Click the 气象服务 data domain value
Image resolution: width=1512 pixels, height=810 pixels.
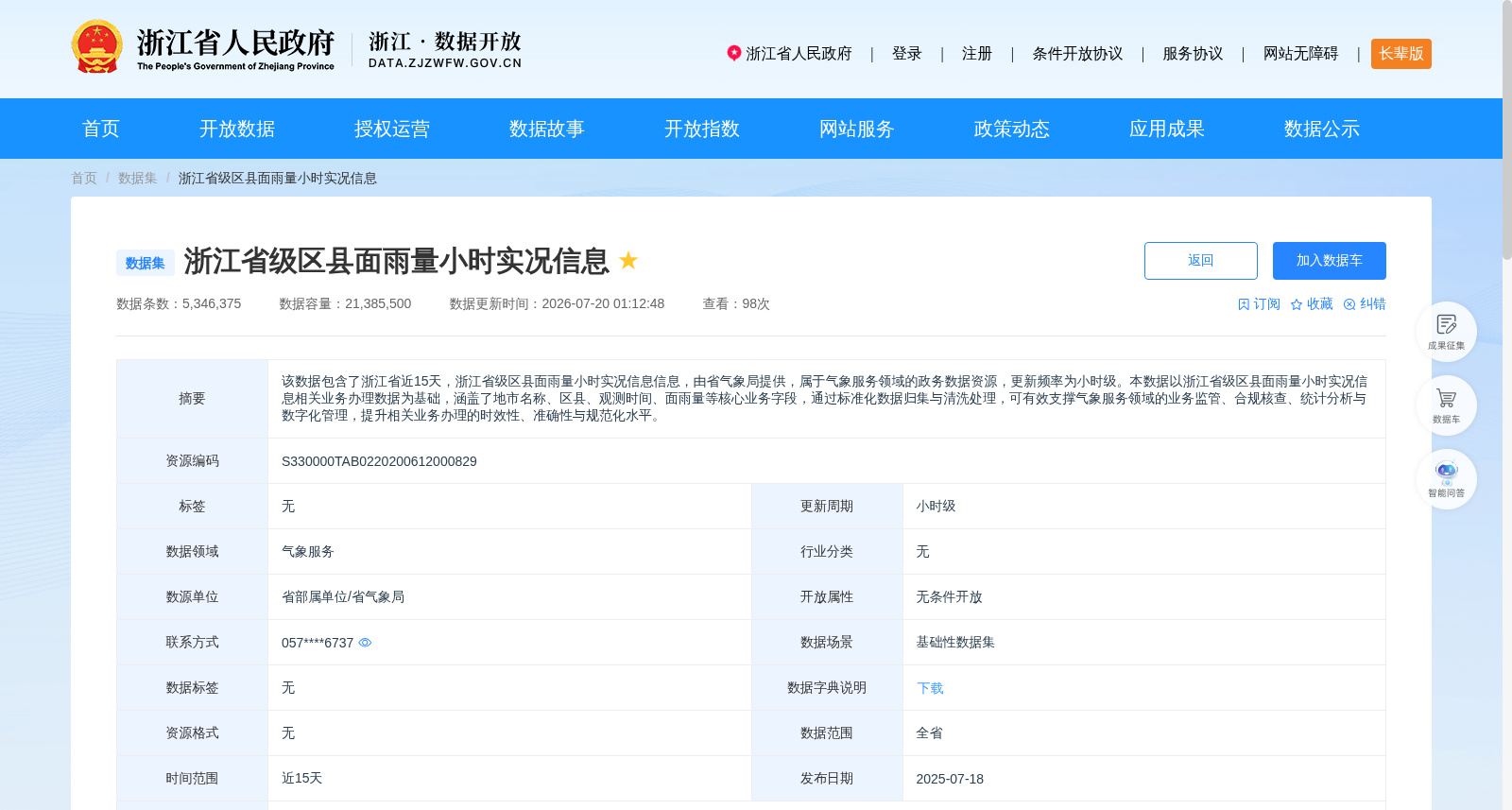pyautogui.click(x=308, y=552)
